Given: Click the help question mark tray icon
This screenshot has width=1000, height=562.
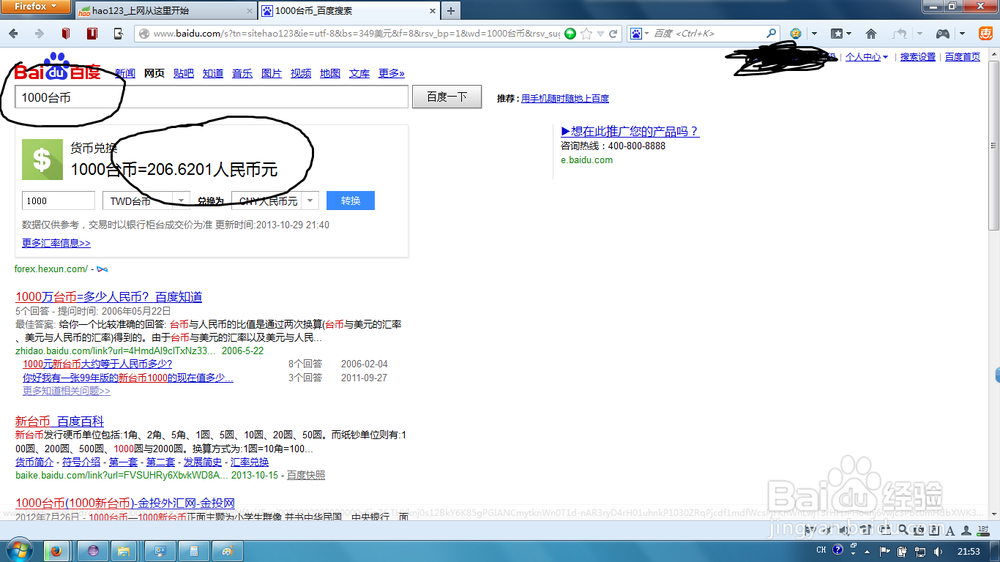Looking at the screenshot, I should coord(837,551).
